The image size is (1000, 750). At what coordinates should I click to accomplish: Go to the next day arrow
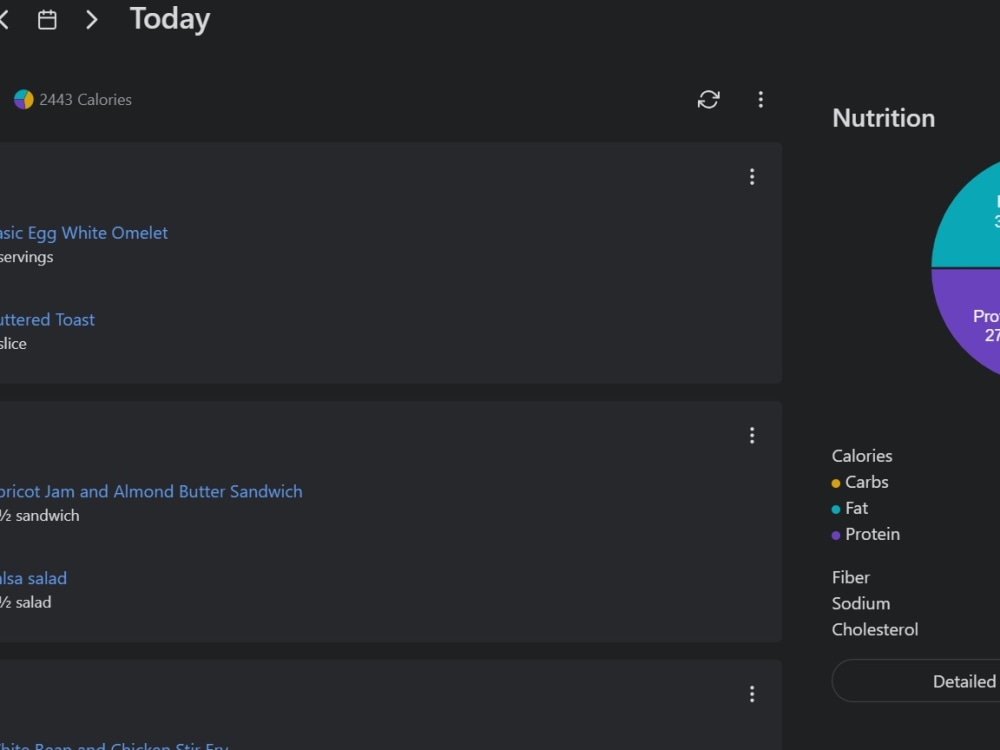pyautogui.click(x=92, y=20)
